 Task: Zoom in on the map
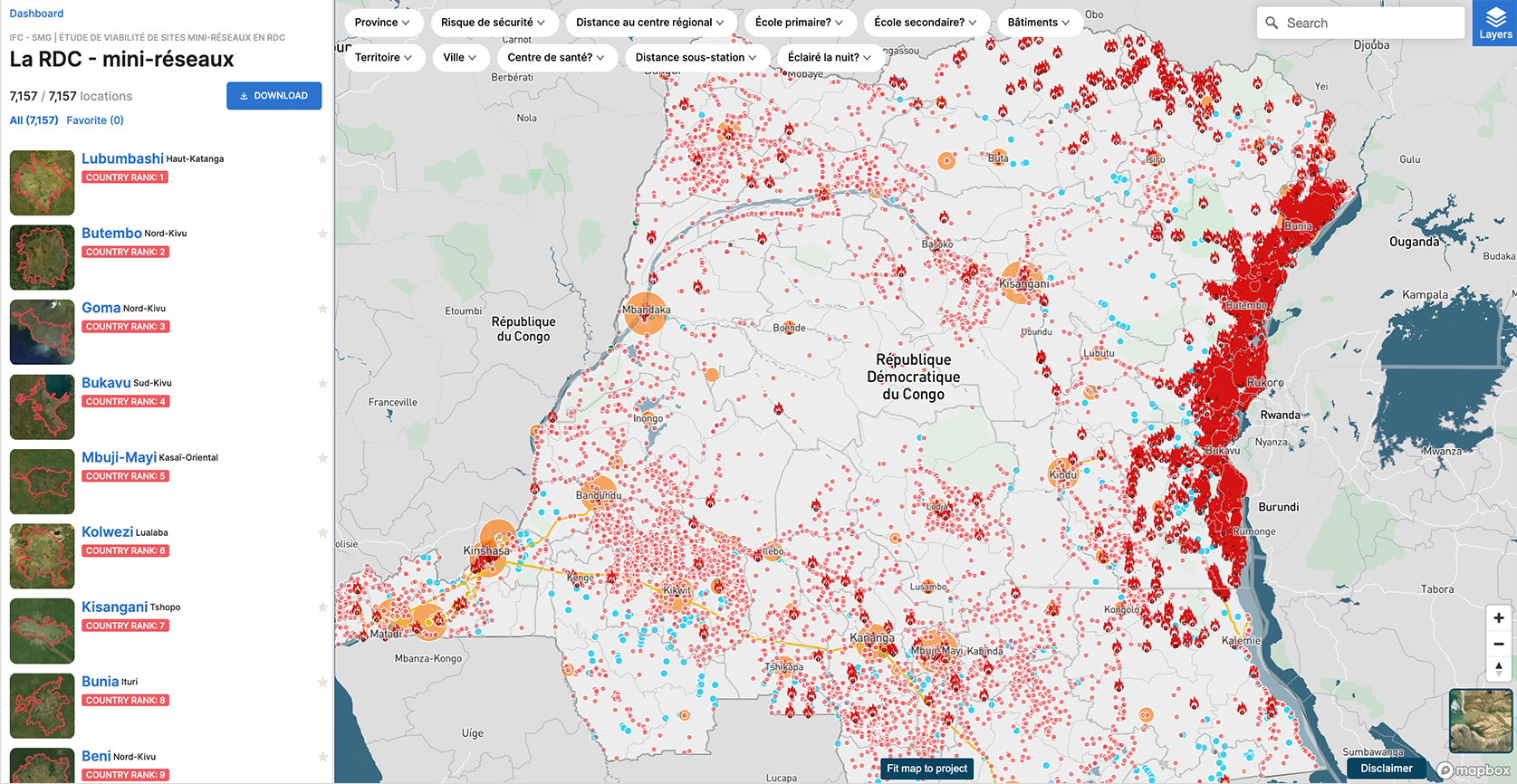[x=1498, y=618]
